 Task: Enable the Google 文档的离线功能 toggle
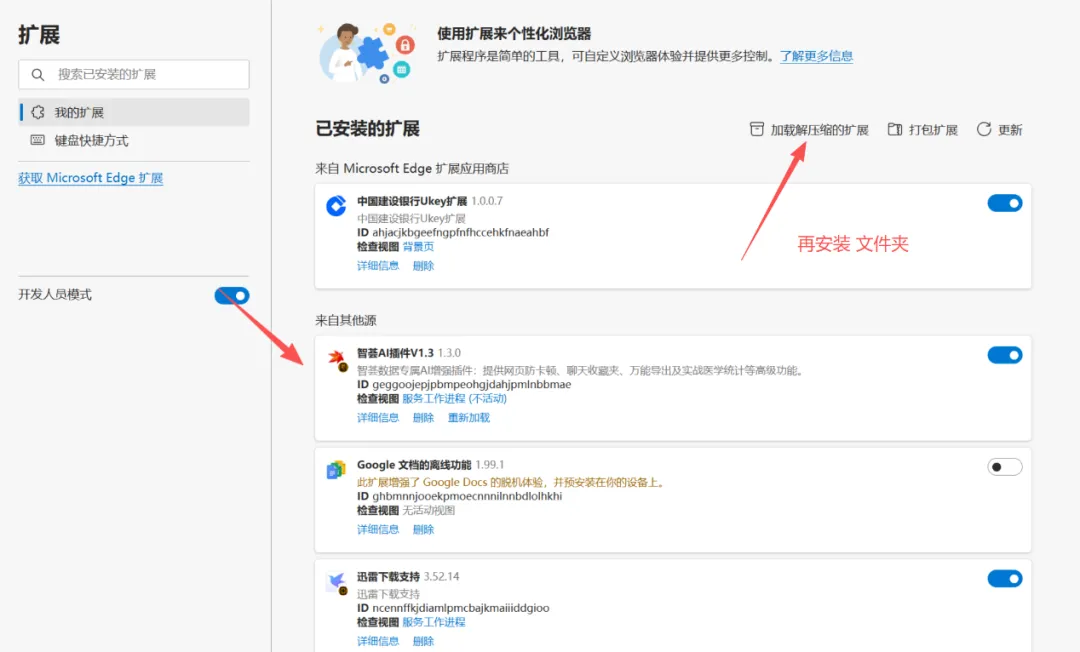(1005, 467)
